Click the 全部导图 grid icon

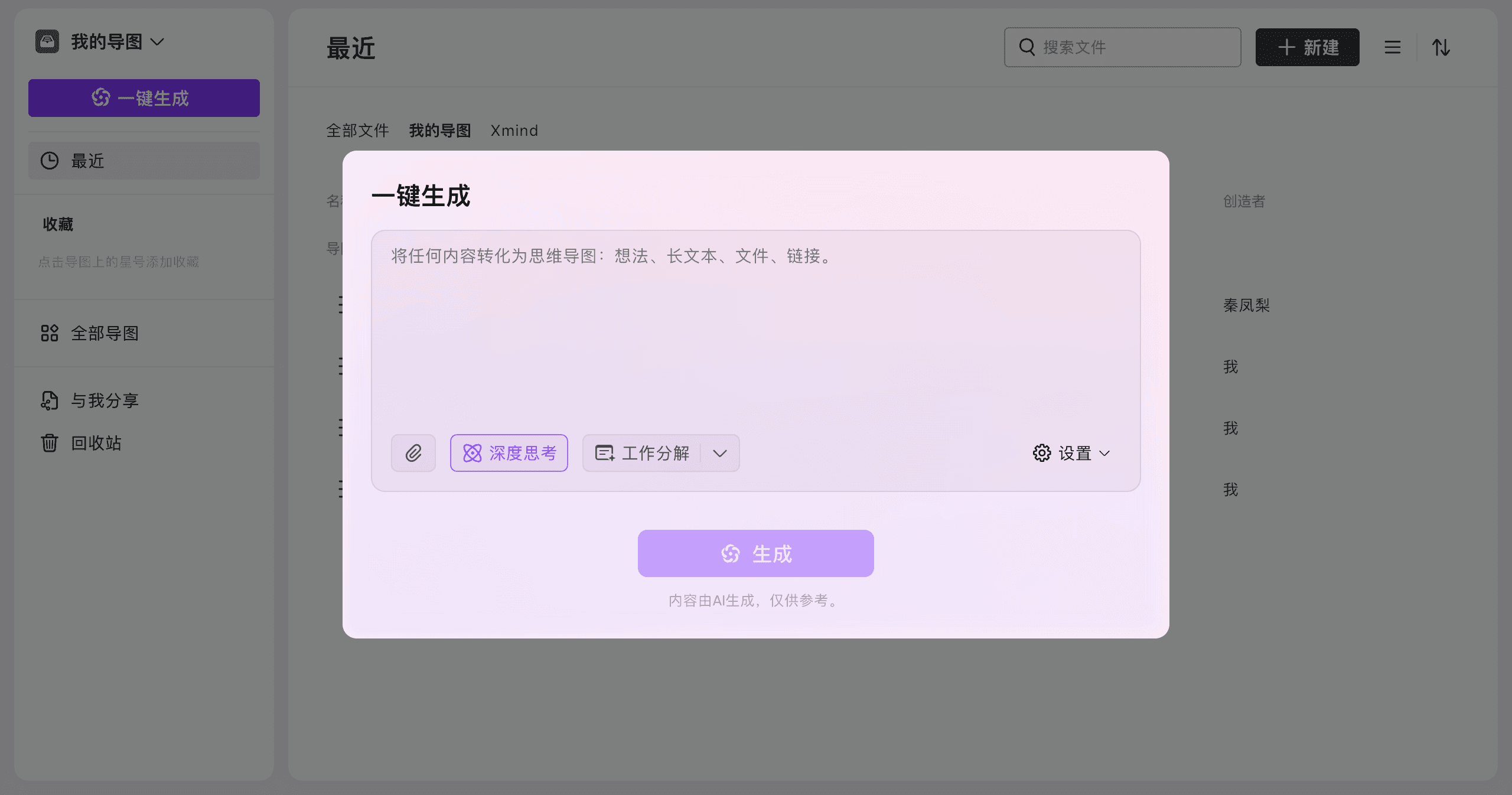(x=50, y=333)
